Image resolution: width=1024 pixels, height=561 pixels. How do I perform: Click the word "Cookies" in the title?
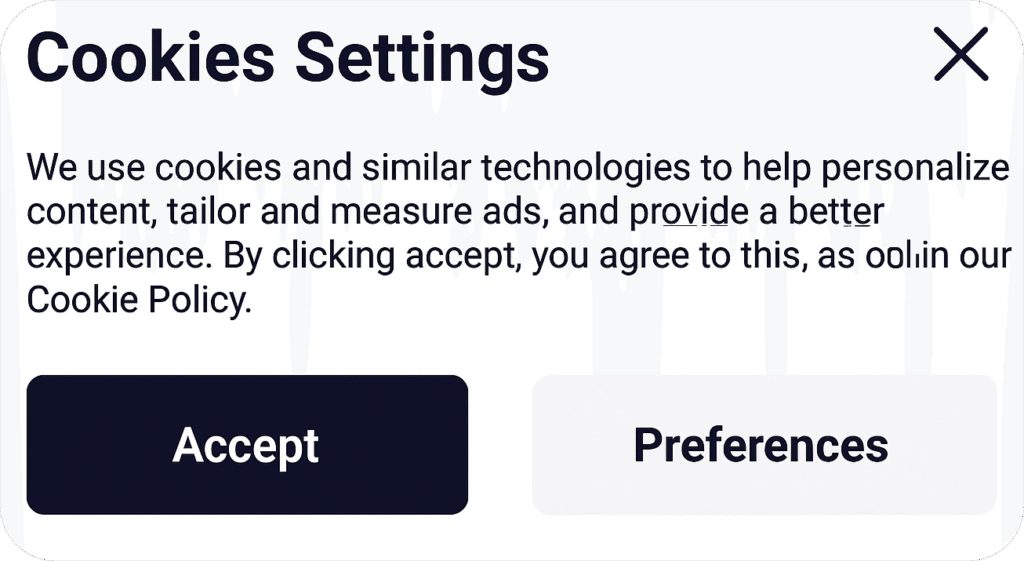point(151,58)
